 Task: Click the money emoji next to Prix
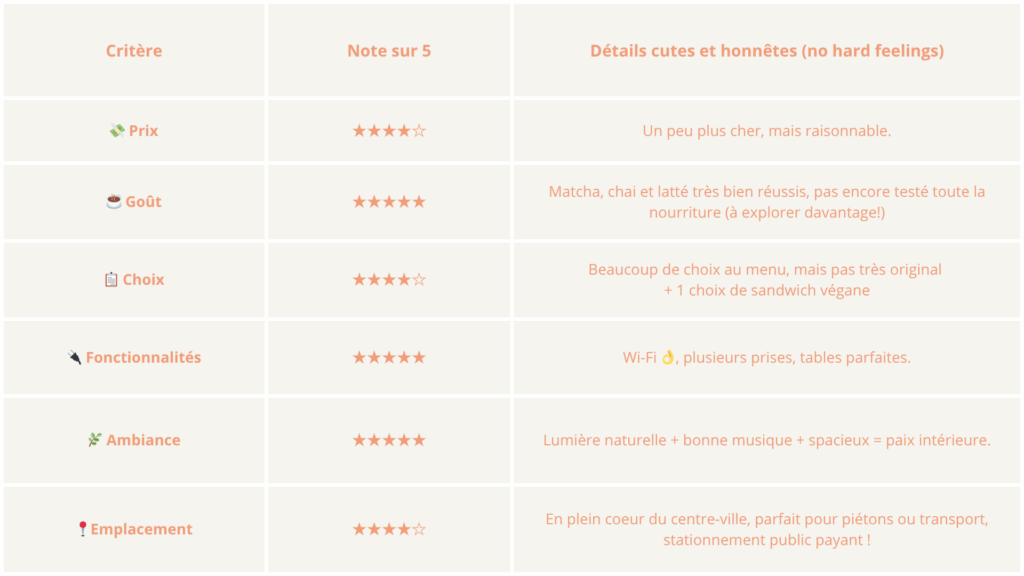pos(117,131)
